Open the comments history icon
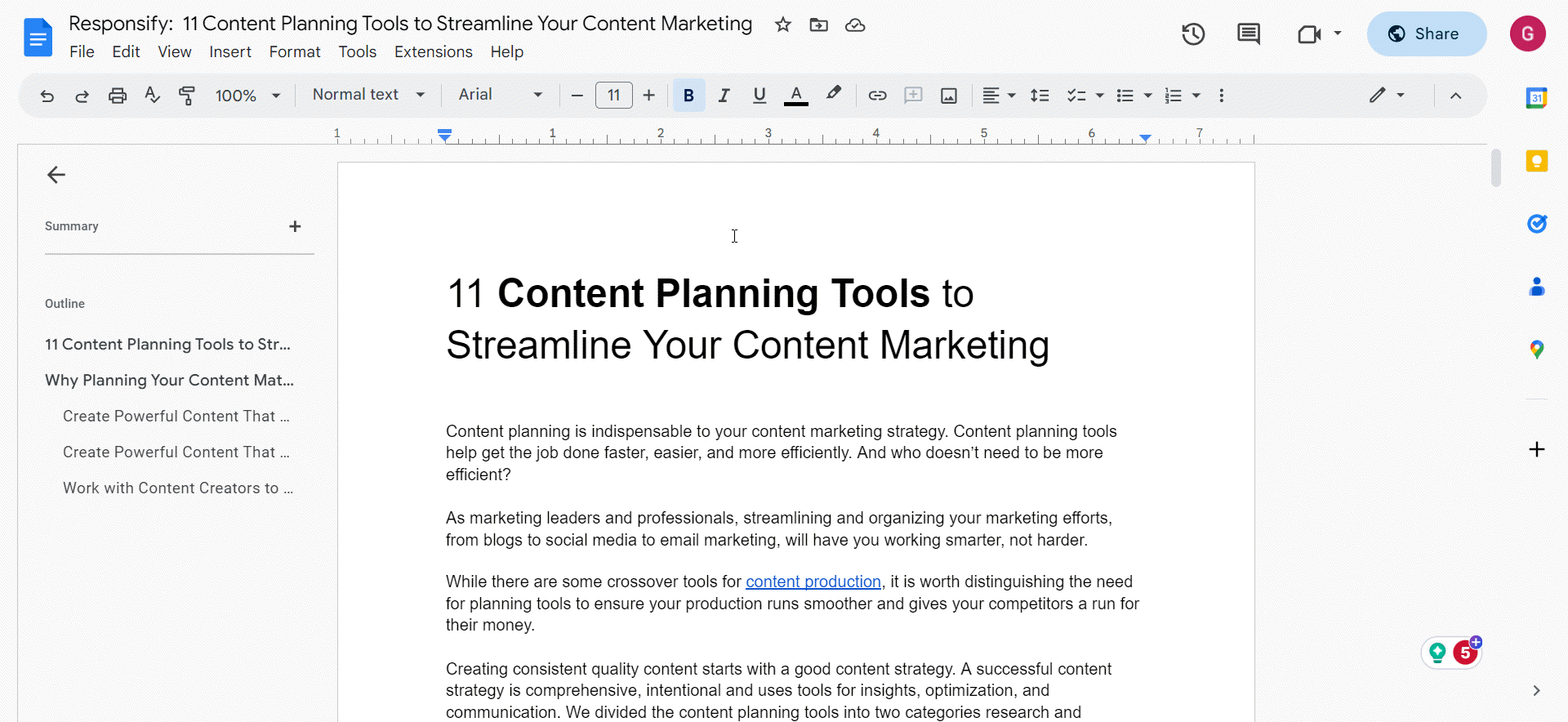1568x722 pixels. (x=1248, y=34)
